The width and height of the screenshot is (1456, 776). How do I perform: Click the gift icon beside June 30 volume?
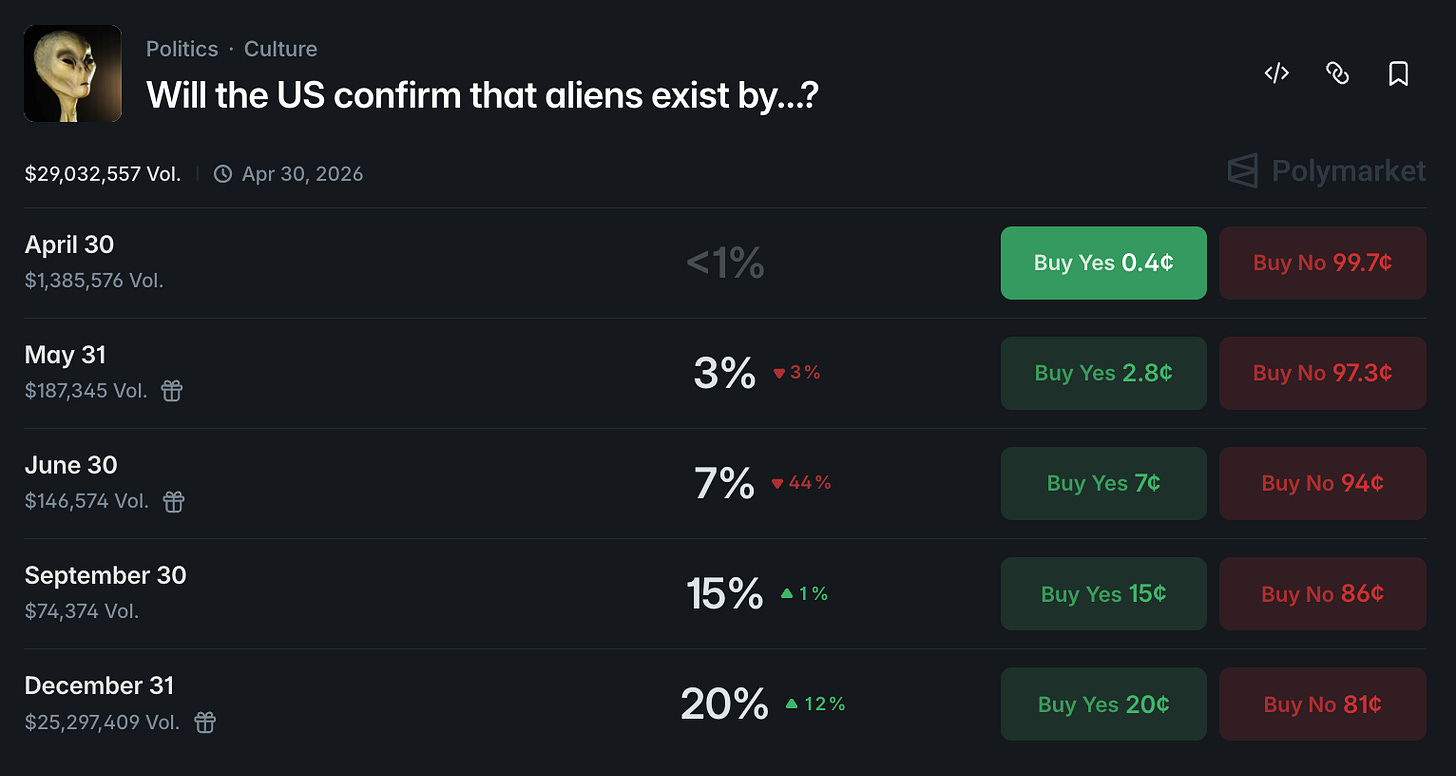pos(173,501)
